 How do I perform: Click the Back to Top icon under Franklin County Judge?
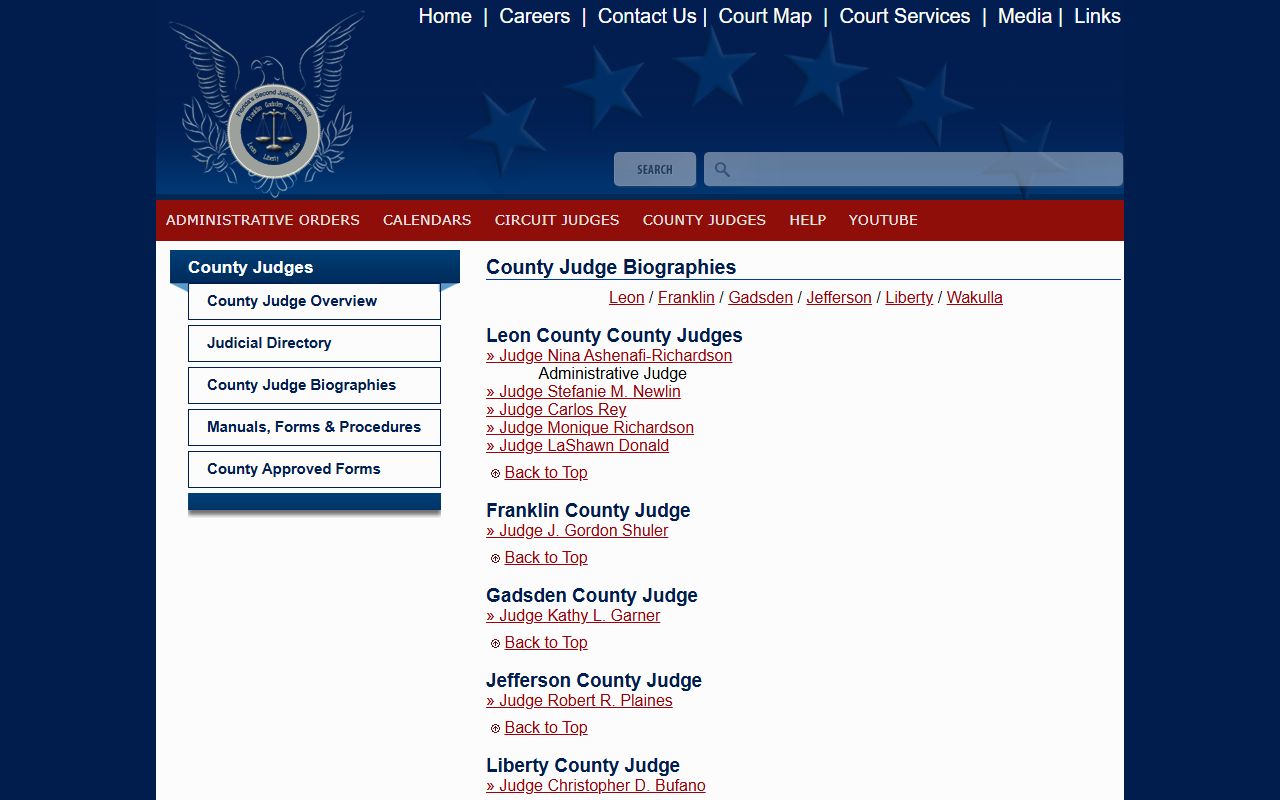pyautogui.click(x=495, y=558)
